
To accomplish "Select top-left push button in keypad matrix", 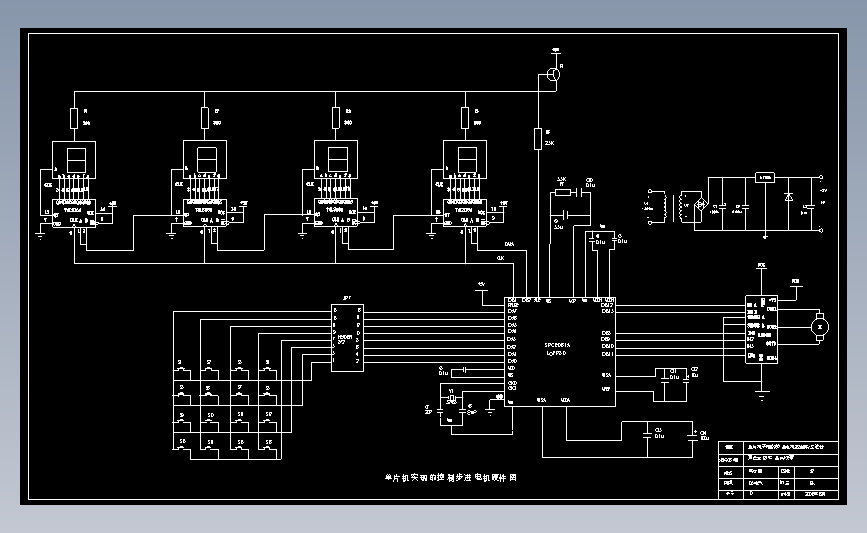I will click(182, 369).
